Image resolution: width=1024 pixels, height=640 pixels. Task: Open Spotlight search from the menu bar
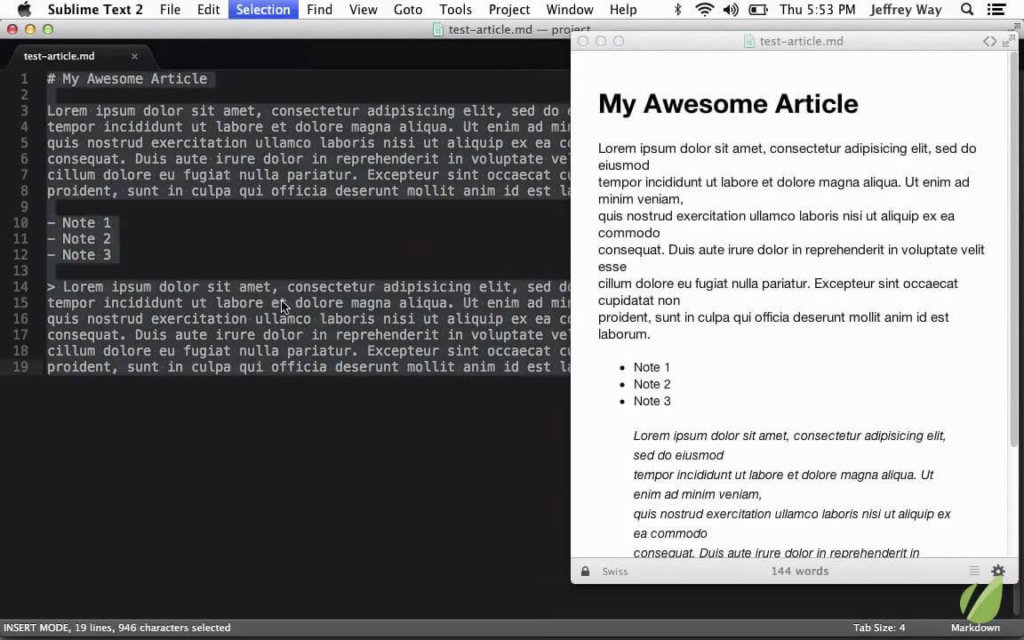pyautogui.click(x=966, y=9)
